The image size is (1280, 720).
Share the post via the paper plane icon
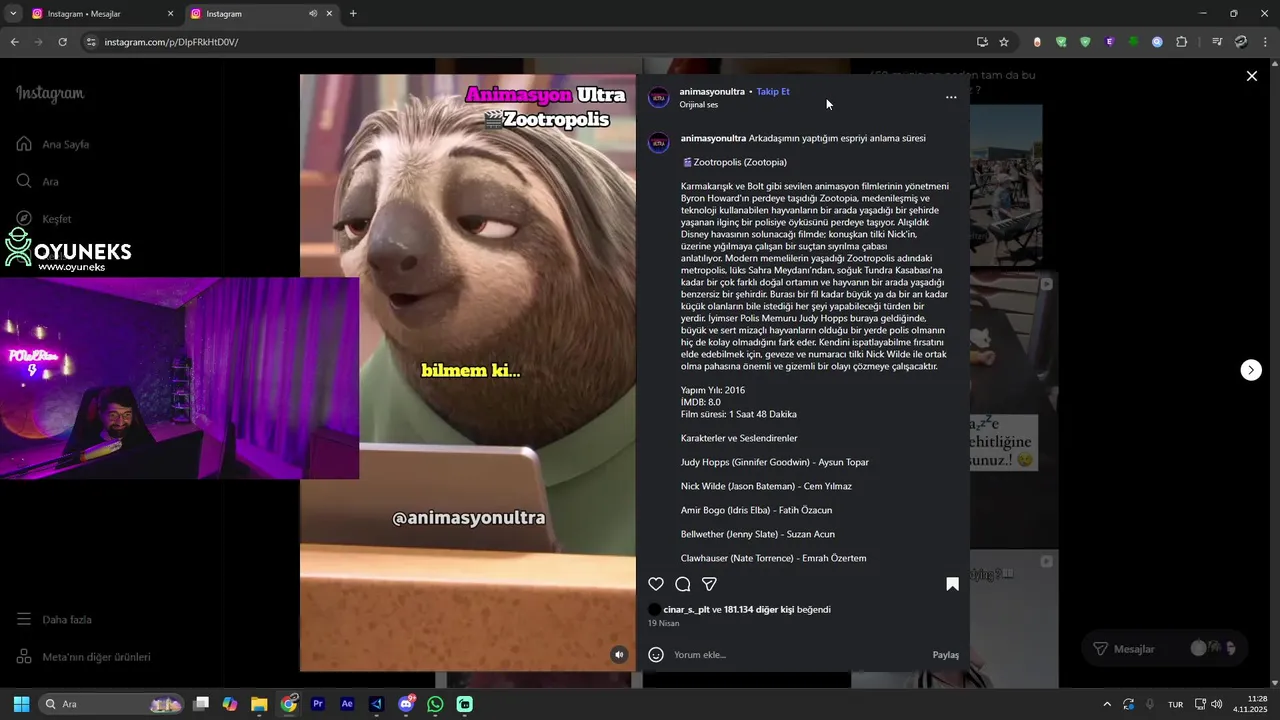pos(709,584)
